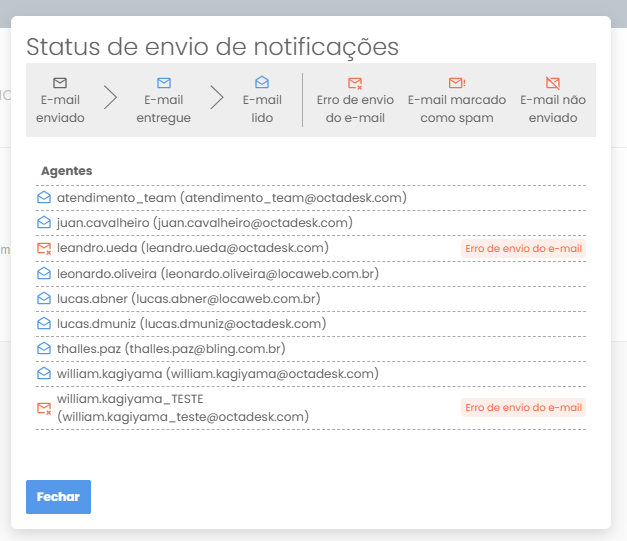
Task: Select leonardo.oliveira@locaweb.com.br agent text
Action: [218, 274]
